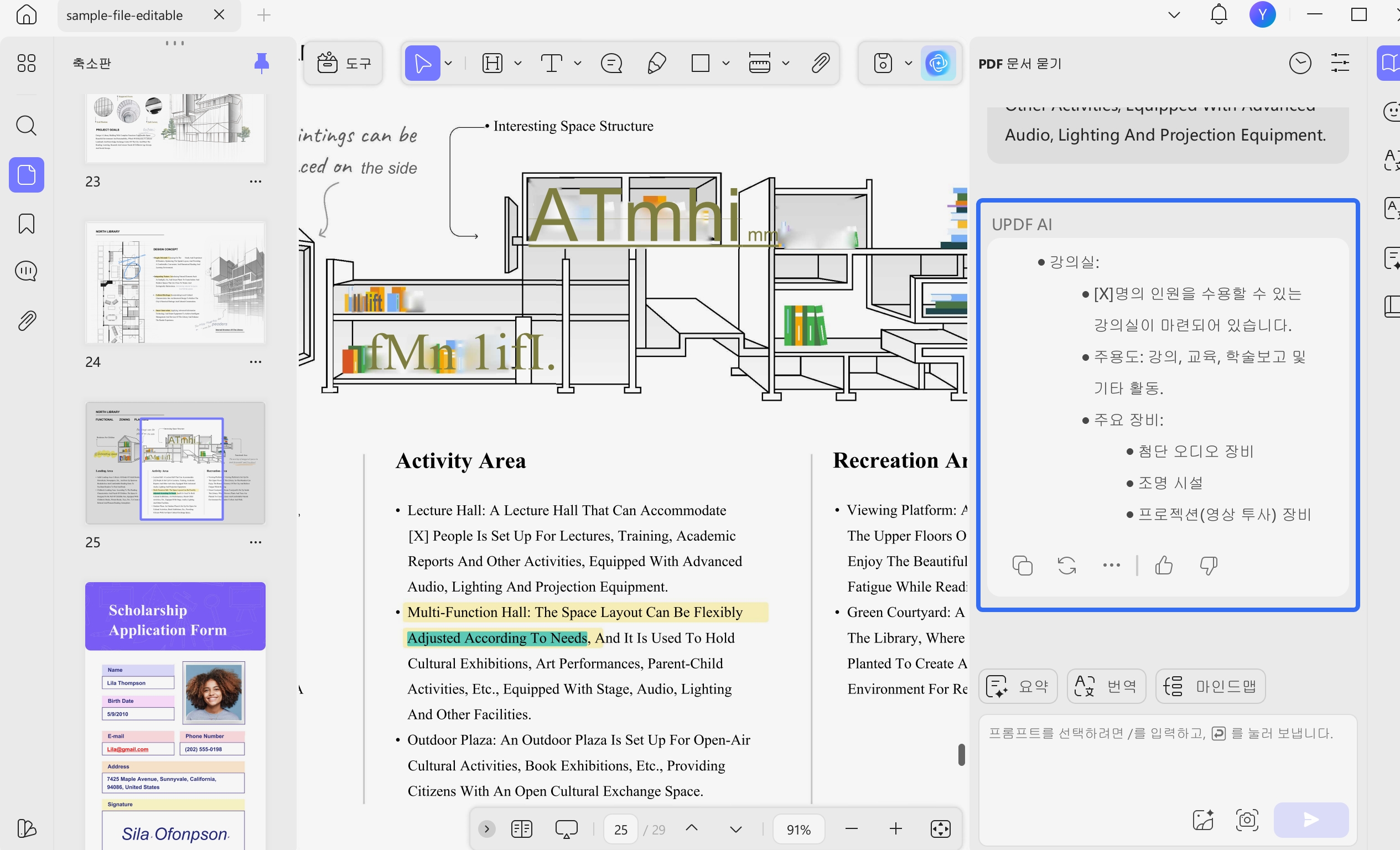This screenshot has width=1400, height=850.
Task: Click the paperclip attachment tool in toolbar
Action: point(820,63)
